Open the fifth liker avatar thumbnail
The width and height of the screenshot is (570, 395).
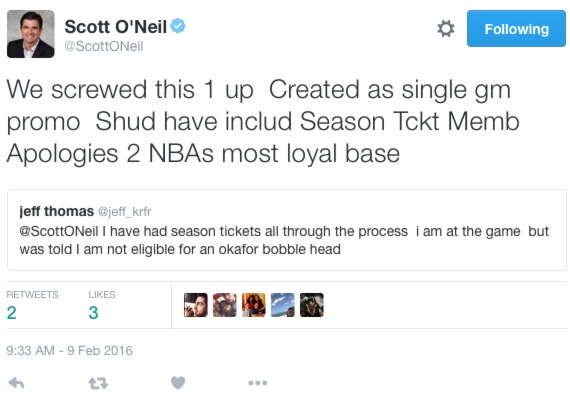(x=312, y=305)
